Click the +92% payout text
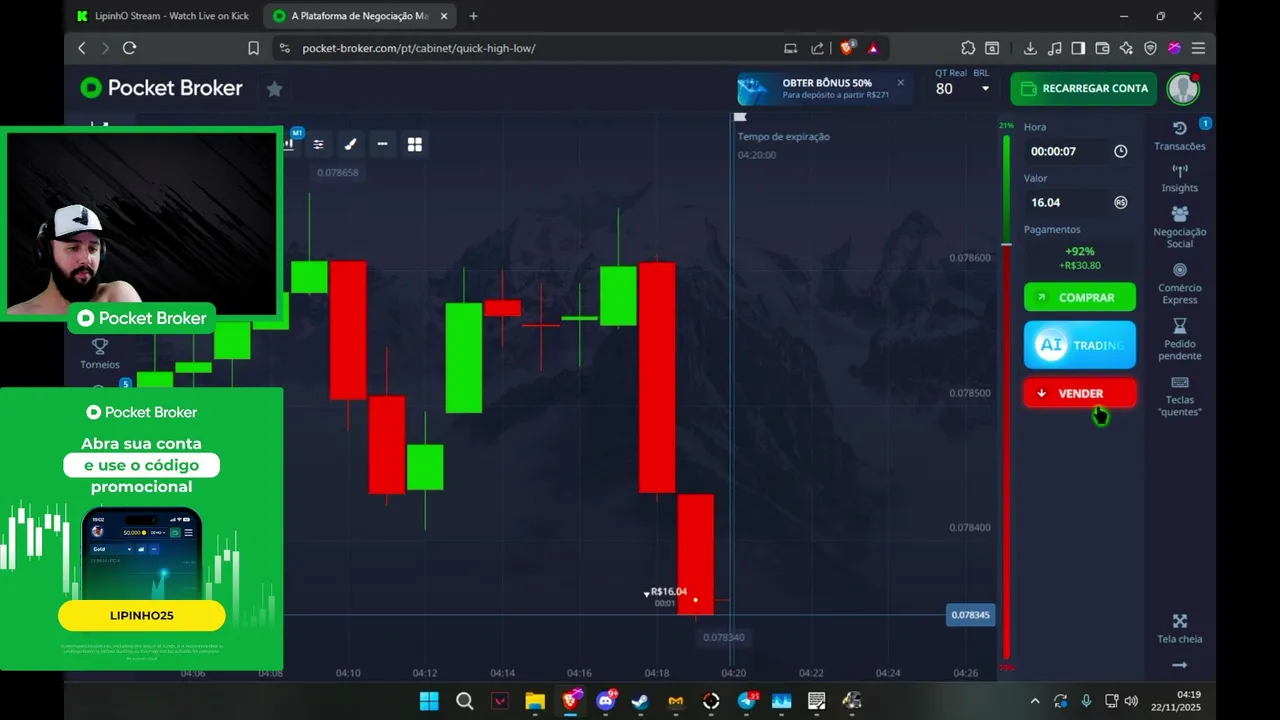Viewport: 1280px width, 720px height. click(x=1080, y=252)
